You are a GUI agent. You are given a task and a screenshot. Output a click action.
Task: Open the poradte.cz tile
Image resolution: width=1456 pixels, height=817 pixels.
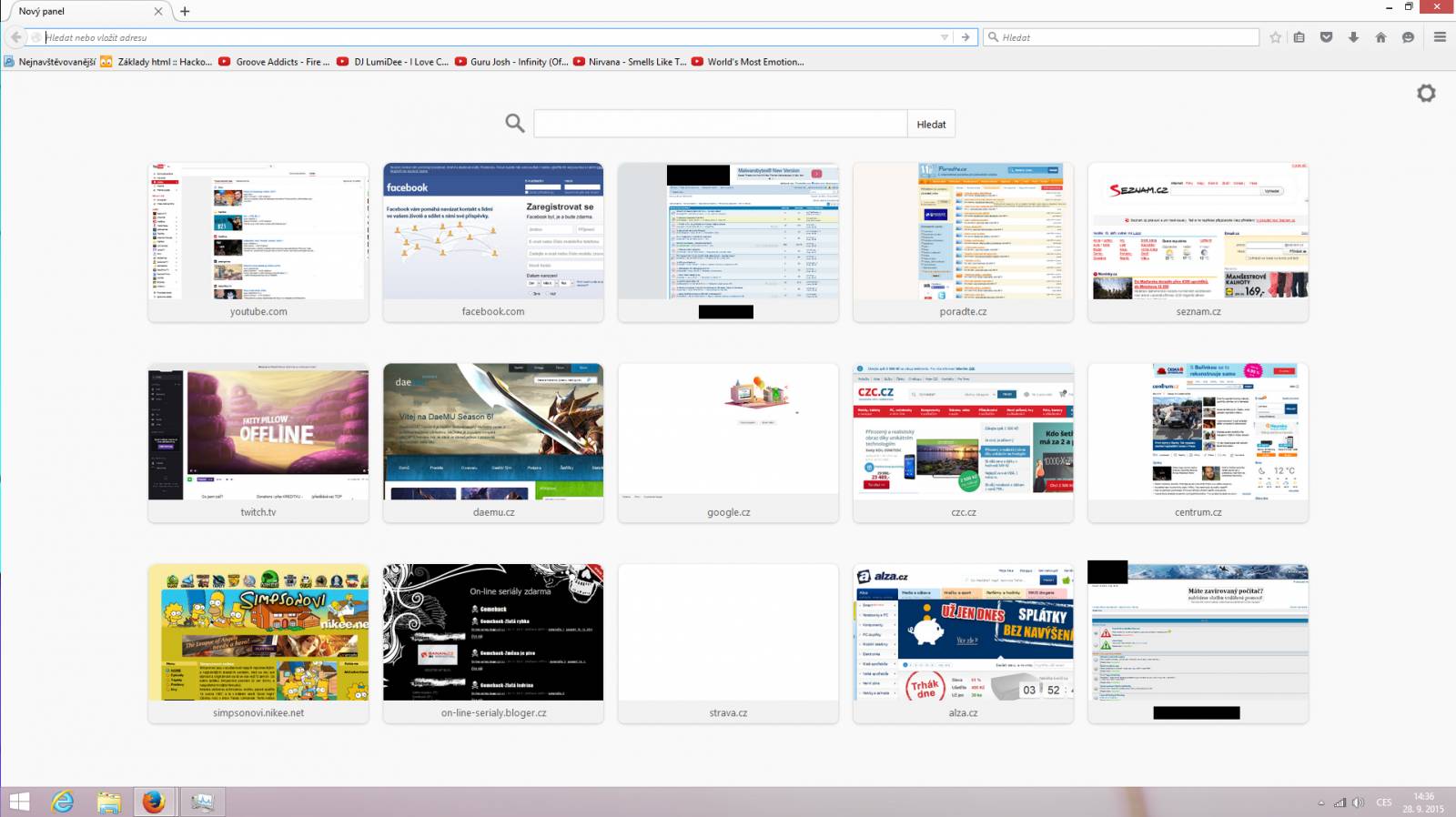(x=964, y=242)
